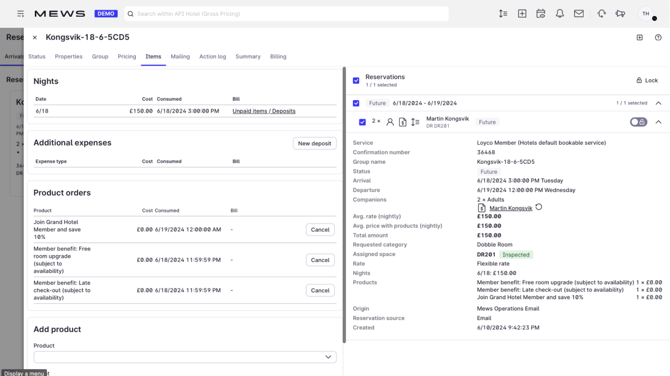Click the search field in the top bar
This screenshot has width=670, height=376.
click(x=286, y=14)
